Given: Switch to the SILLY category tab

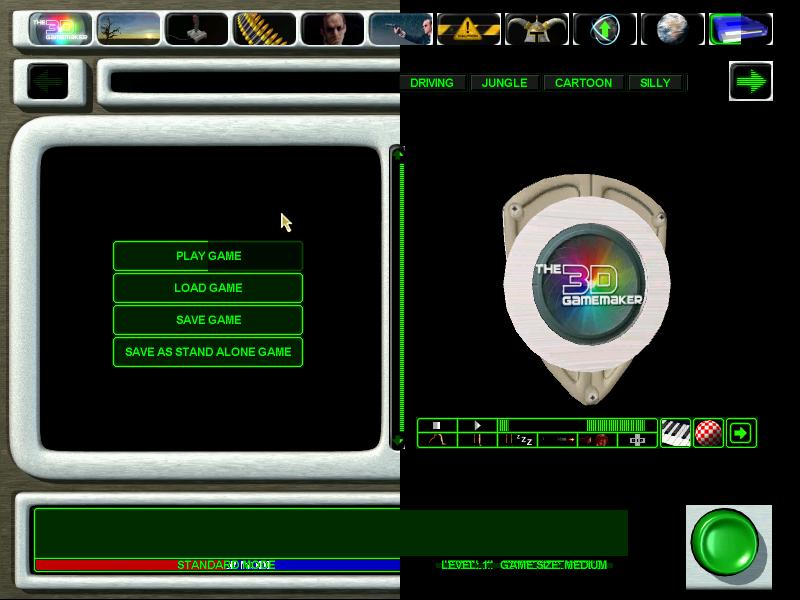Looking at the screenshot, I should pyautogui.click(x=655, y=83).
